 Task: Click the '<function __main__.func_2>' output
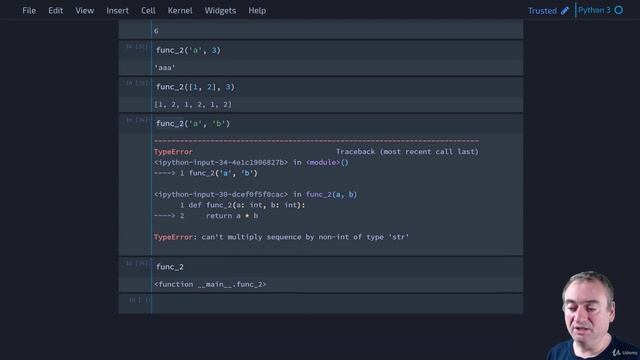point(210,284)
